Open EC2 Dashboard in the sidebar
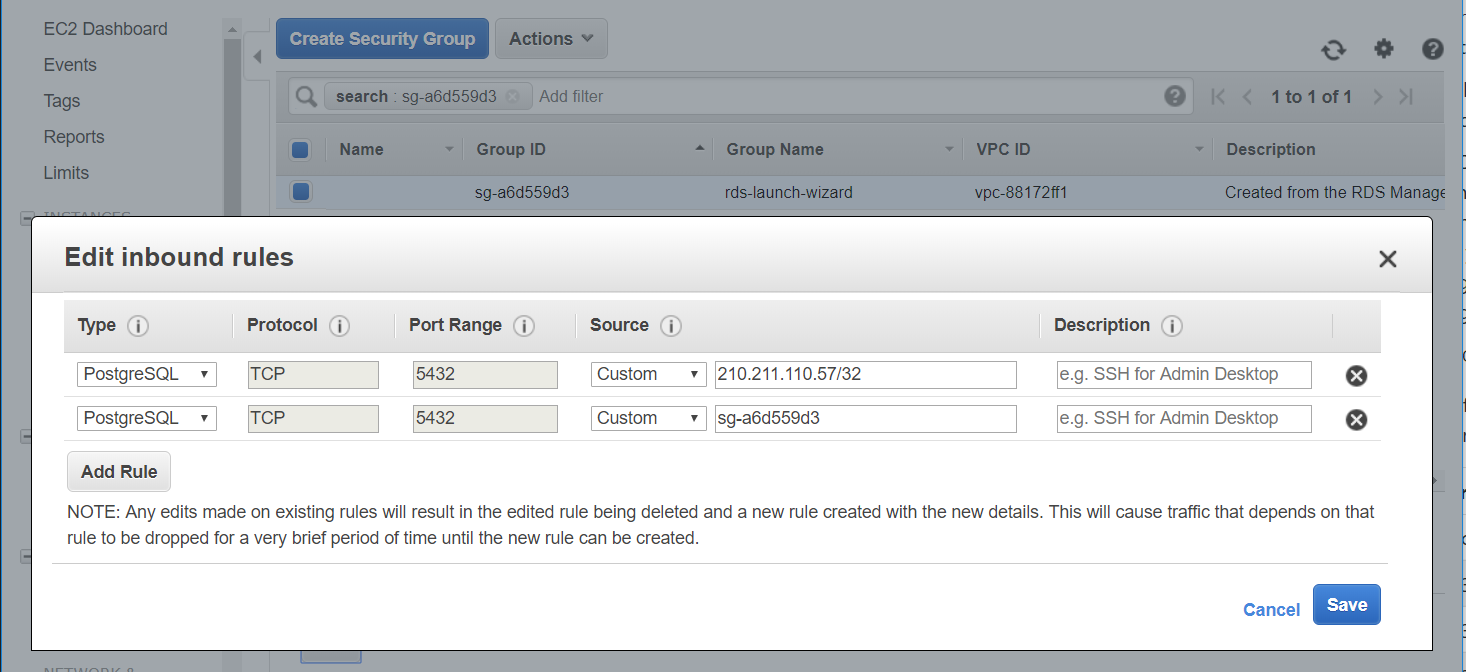The image size is (1466, 672). pyautogui.click(x=105, y=29)
